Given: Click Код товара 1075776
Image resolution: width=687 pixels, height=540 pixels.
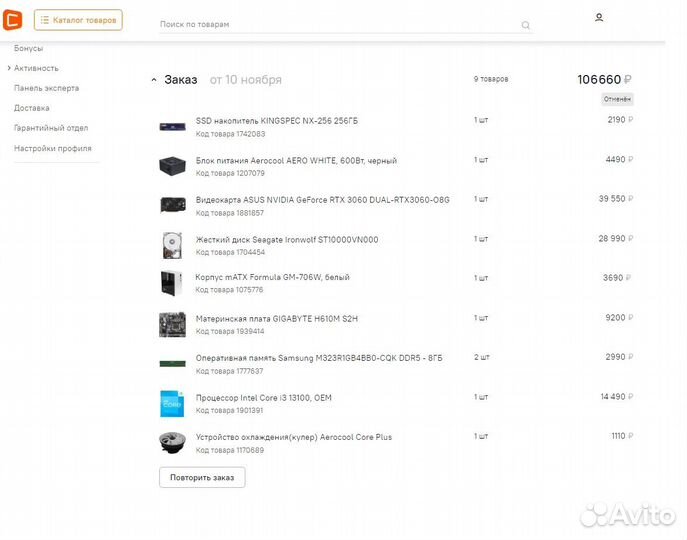Looking at the screenshot, I should [x=229, y=290].
